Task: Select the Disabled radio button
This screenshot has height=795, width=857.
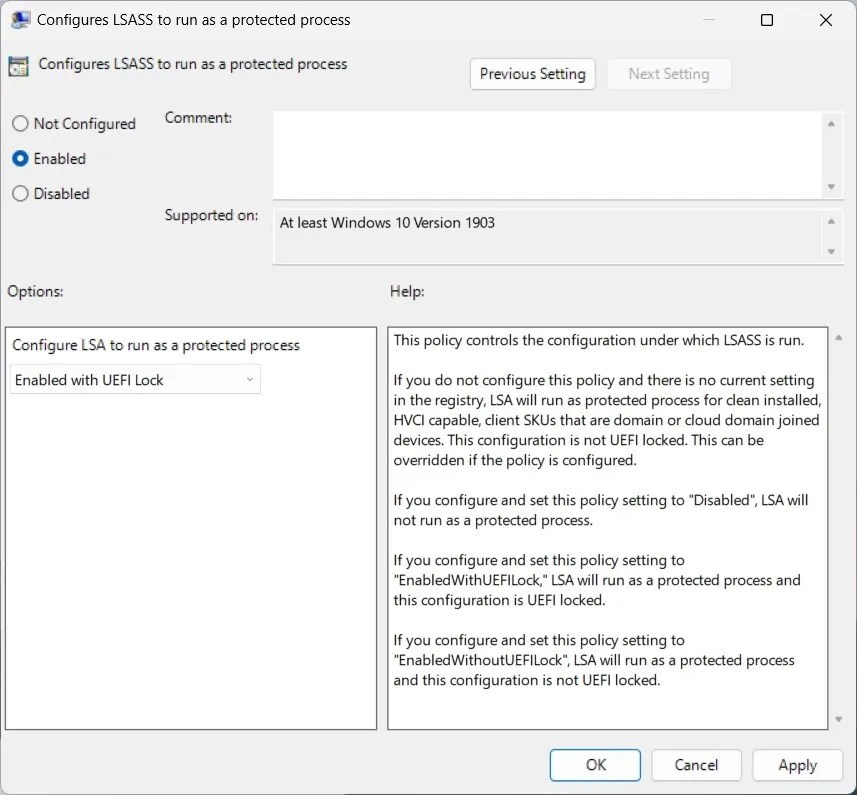Action: [x=18, y=193]
